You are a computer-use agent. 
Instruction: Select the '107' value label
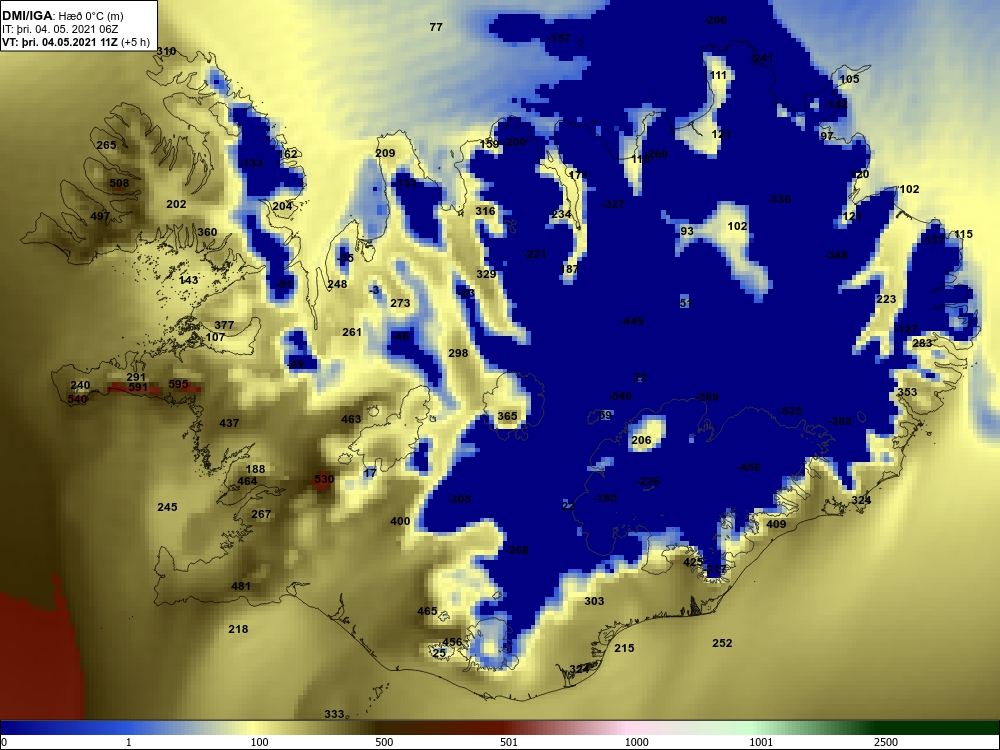[x=216, y=337]
